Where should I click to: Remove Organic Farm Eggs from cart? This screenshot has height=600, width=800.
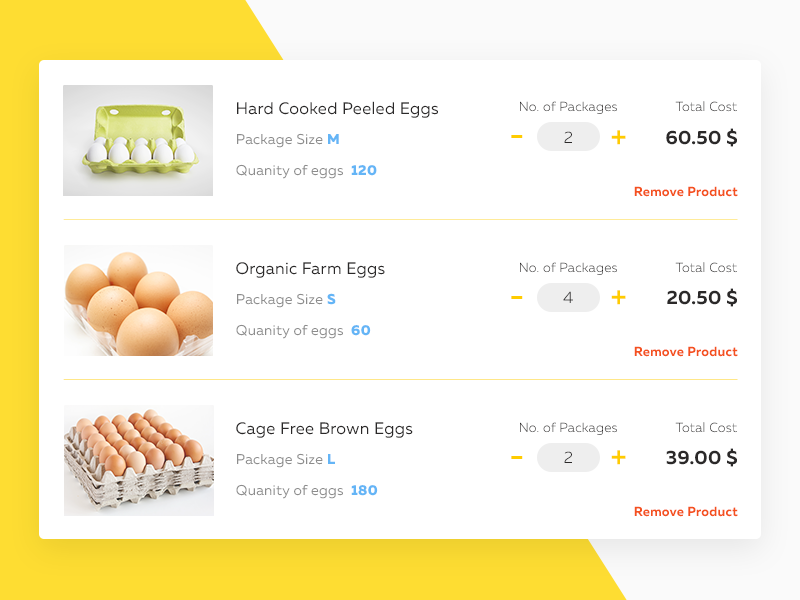pyautogui.click(x=685, y=351)
